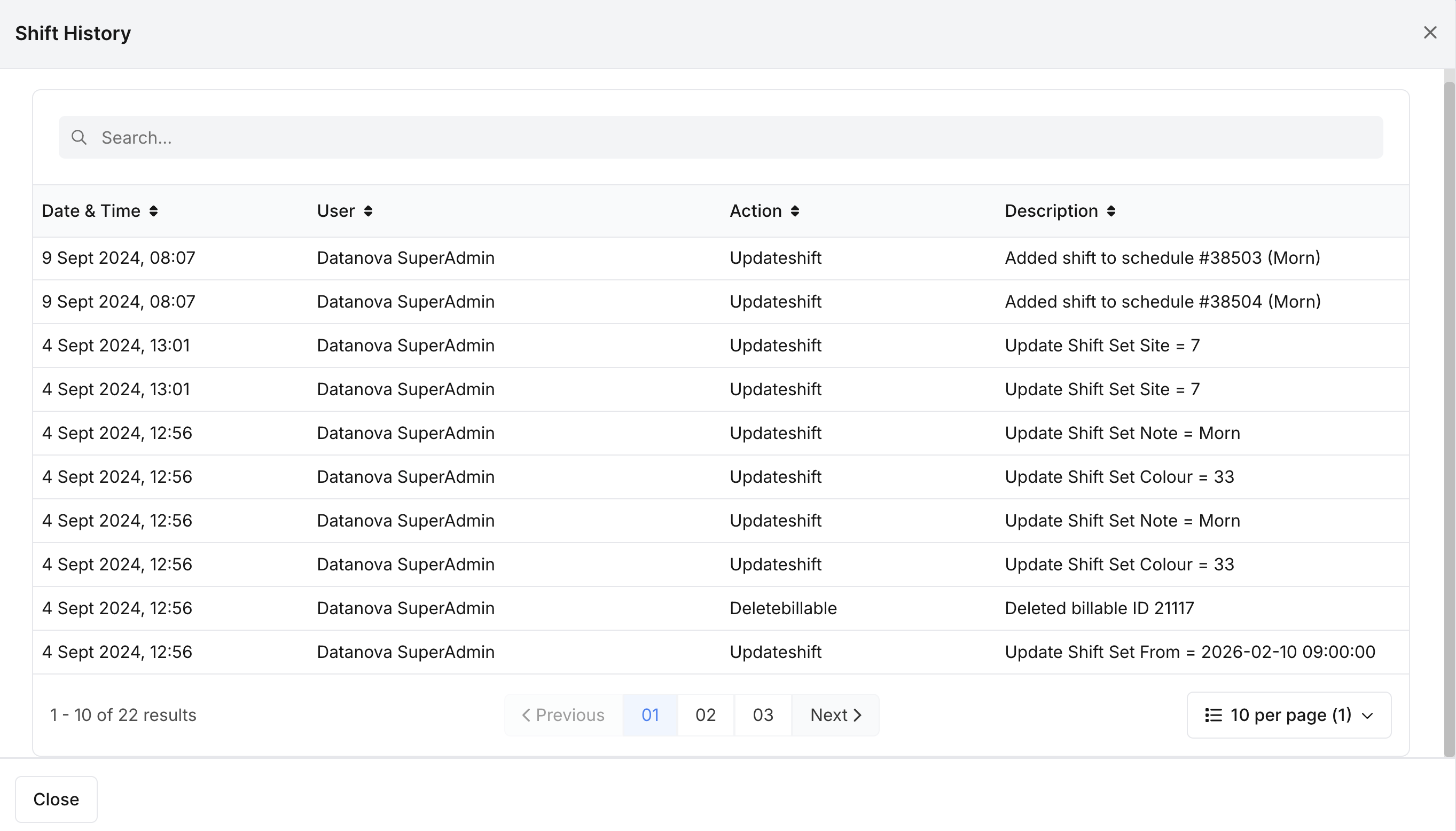Sort the Description column arrows
This screenshot has height=831, width=1456.
tap(1111, 211)
